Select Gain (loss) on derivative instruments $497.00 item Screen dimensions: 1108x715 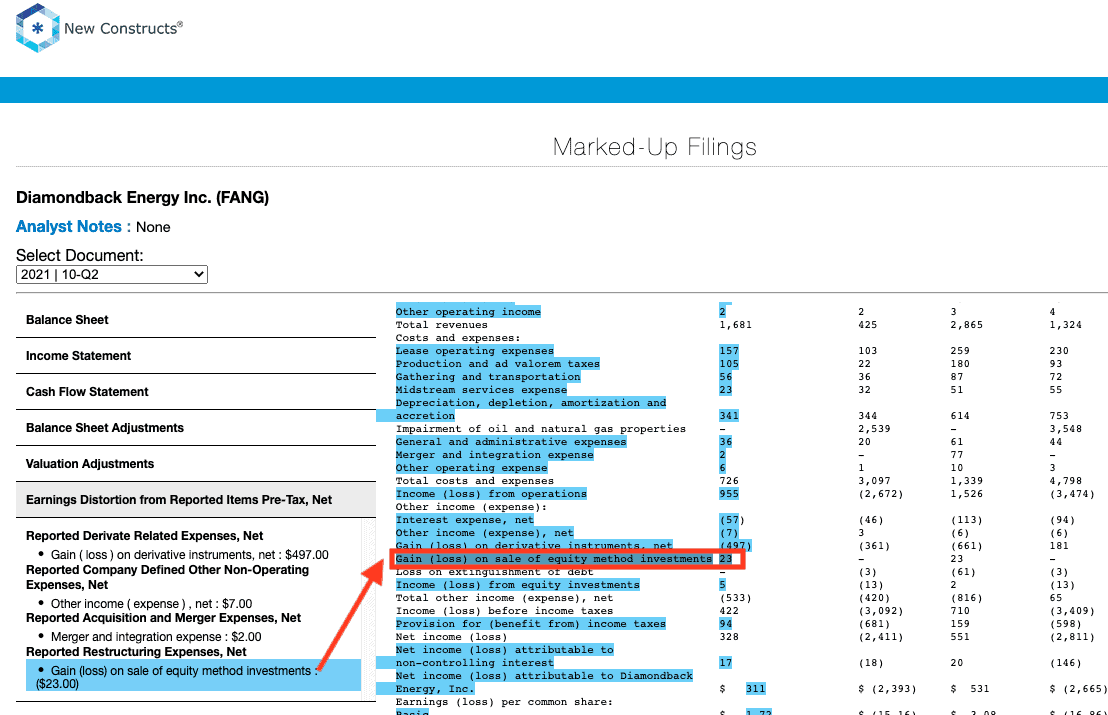coord(189,555)
